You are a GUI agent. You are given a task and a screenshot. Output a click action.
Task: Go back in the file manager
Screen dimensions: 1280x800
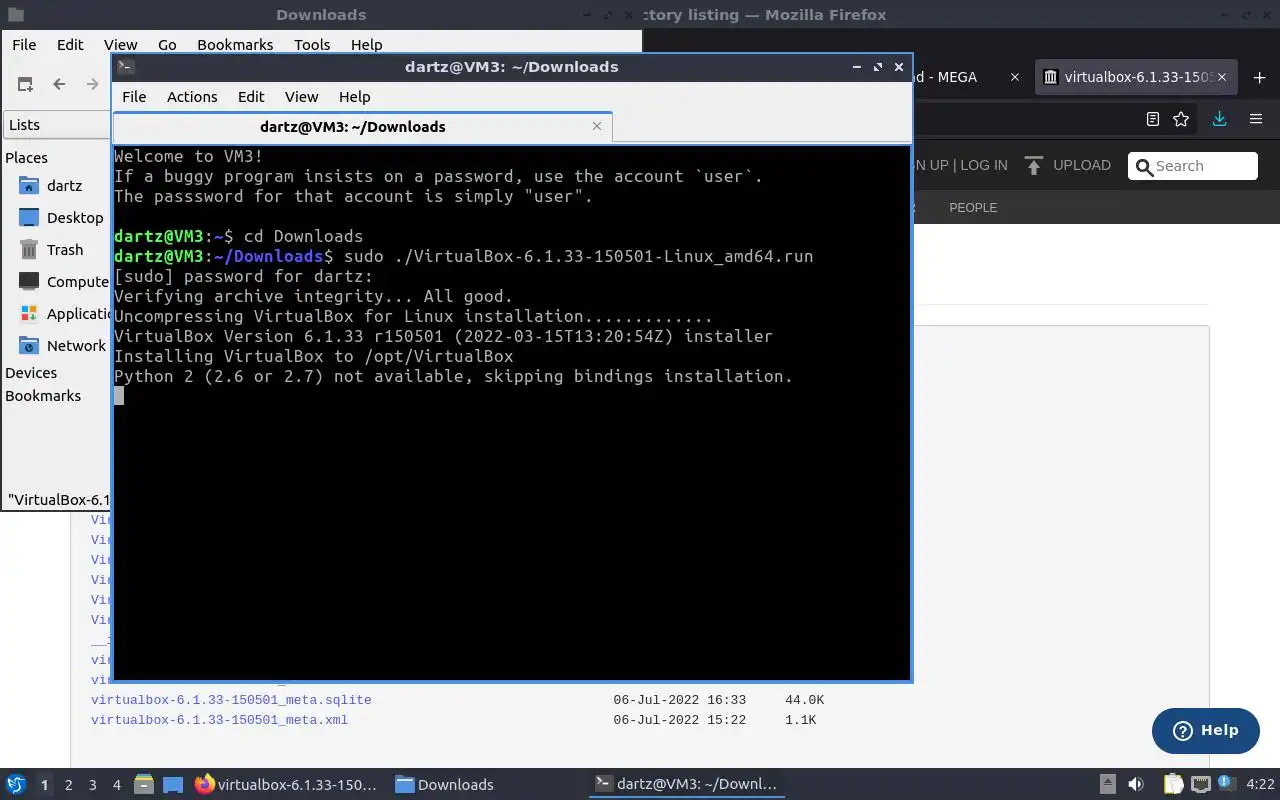[59, 85]
